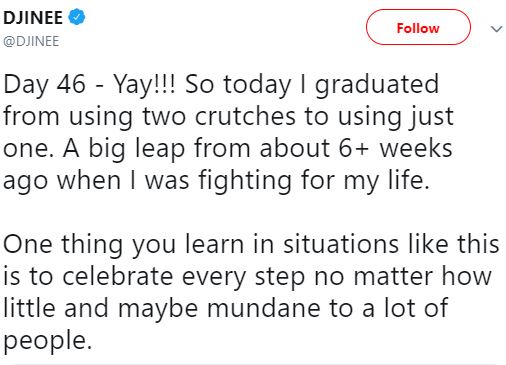Click the words 'using just' in second line

396,117
